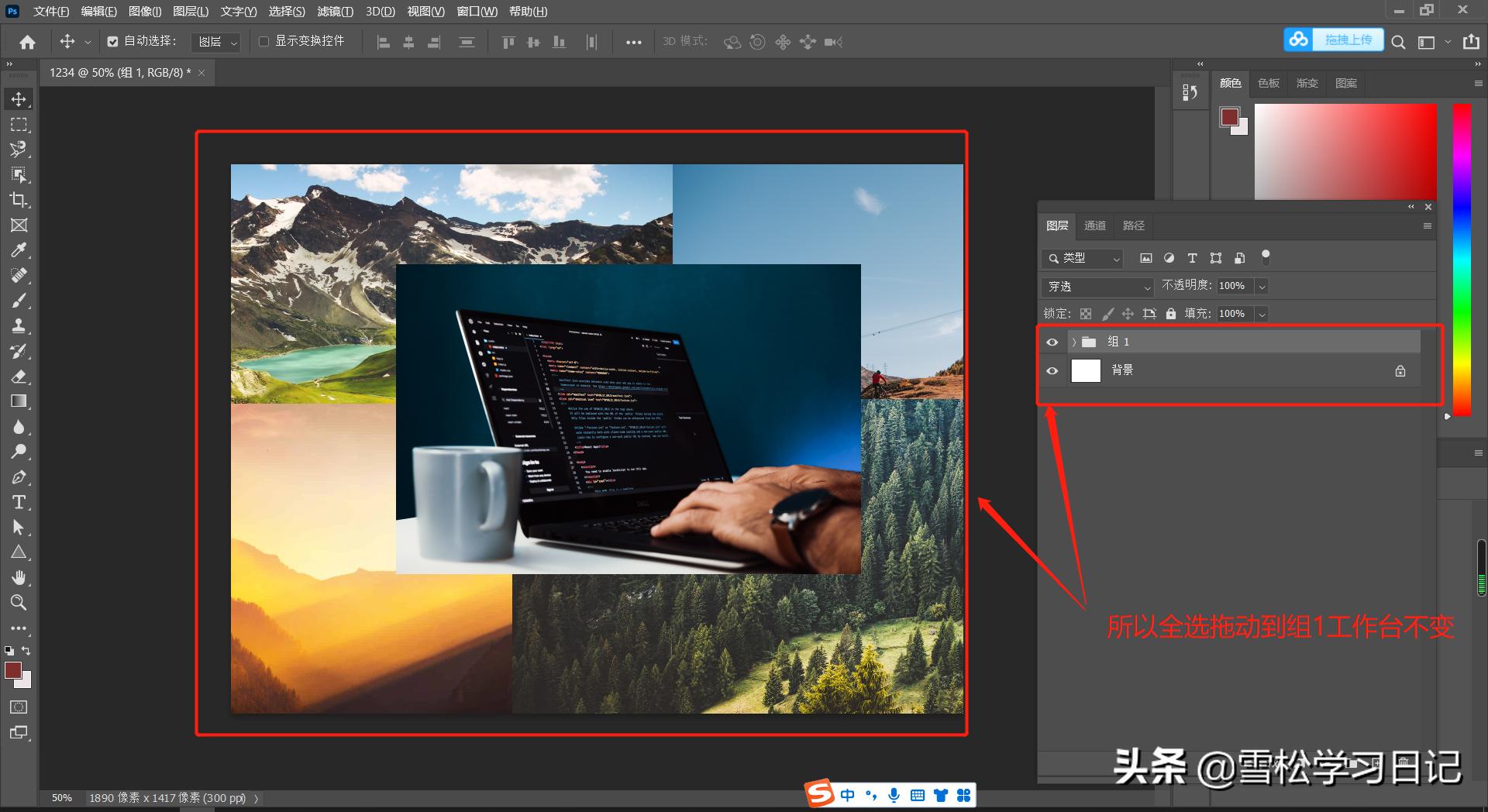The image size is (1488, 812).
Task: Open the 滤镜 menu
Action: 335,12
